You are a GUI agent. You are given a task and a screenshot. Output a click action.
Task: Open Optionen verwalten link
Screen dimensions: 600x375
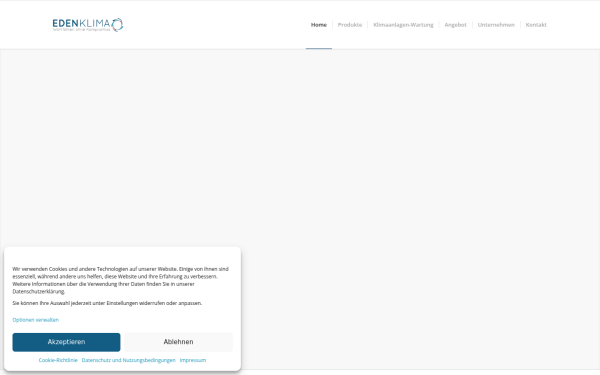pos(36,320)
